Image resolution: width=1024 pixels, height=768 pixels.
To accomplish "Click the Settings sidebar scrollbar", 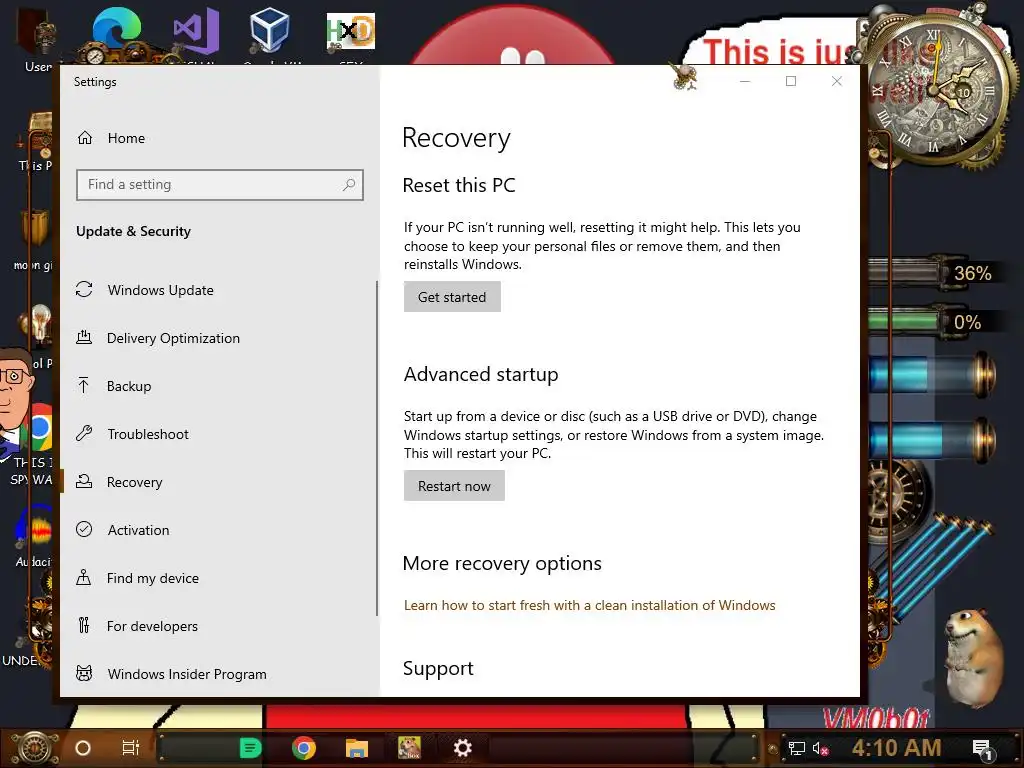I will coord(377,448).
